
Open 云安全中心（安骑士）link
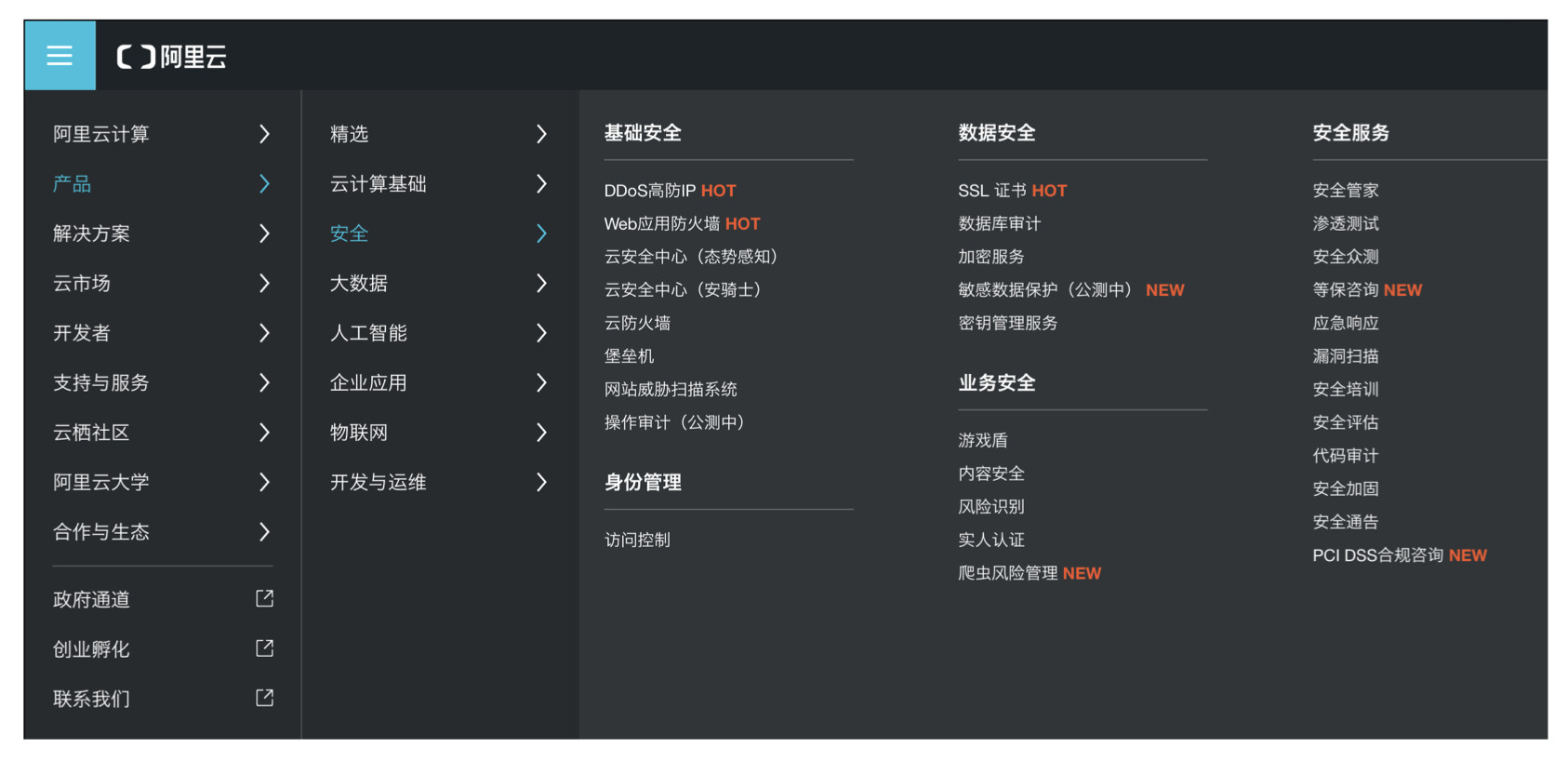(x=683, y=289)
